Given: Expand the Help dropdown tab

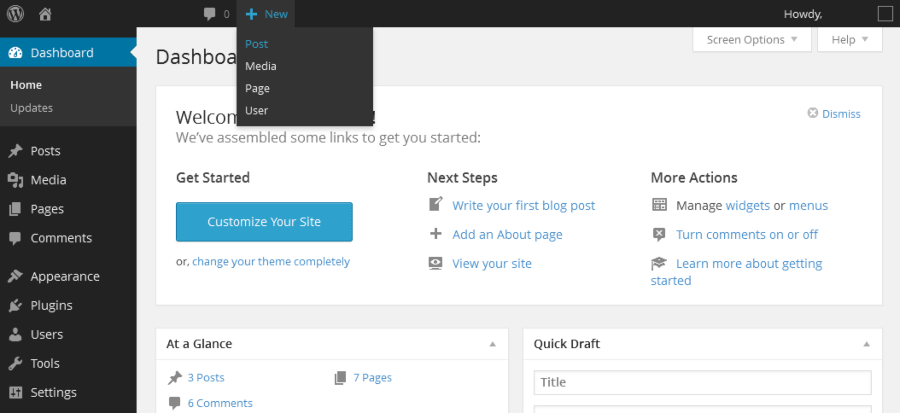Looking at the screenshot, I should click(x=849, y=40).
